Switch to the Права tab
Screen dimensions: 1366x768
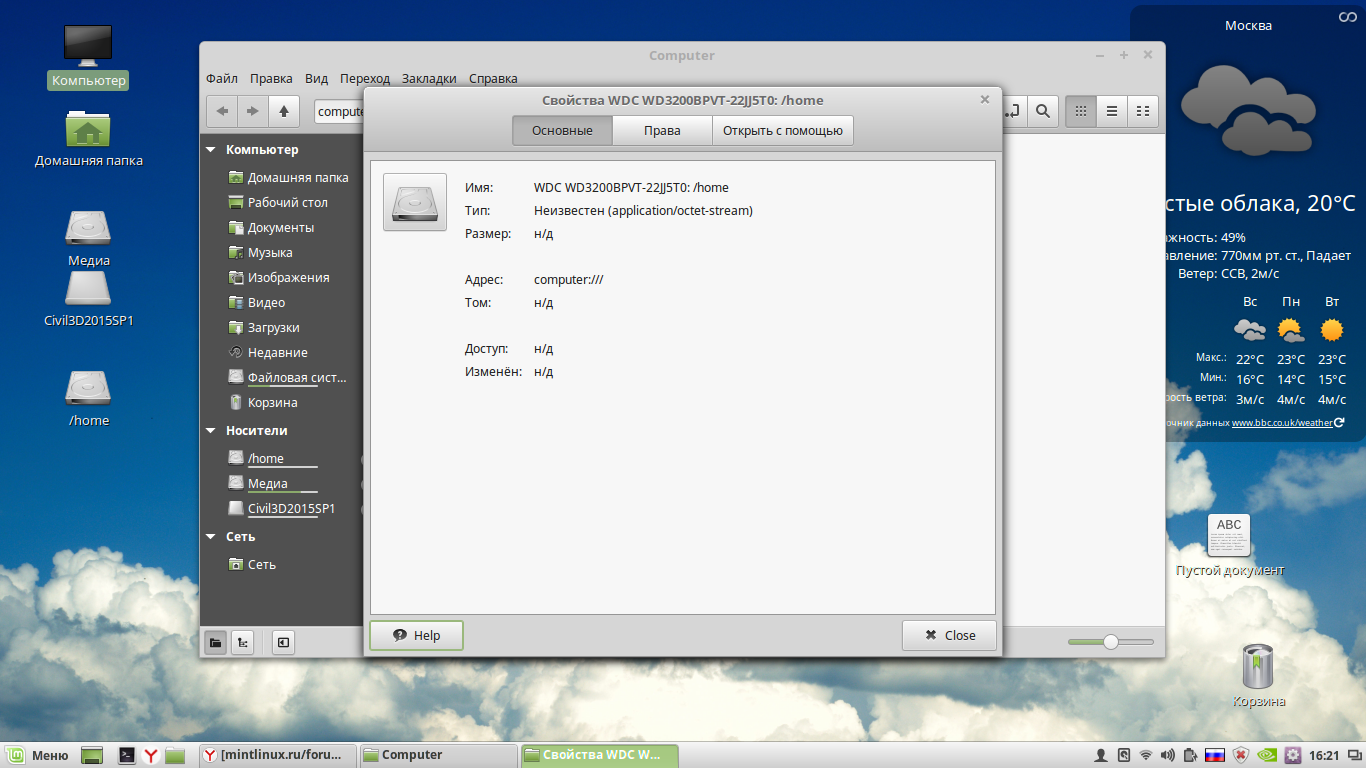point(662,131)
